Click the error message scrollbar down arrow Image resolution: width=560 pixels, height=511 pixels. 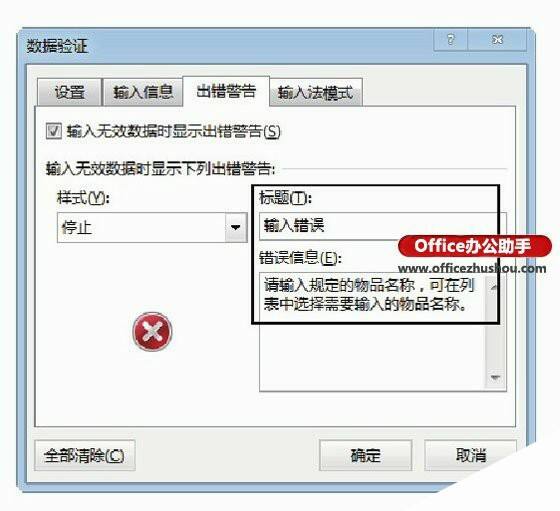495,377
